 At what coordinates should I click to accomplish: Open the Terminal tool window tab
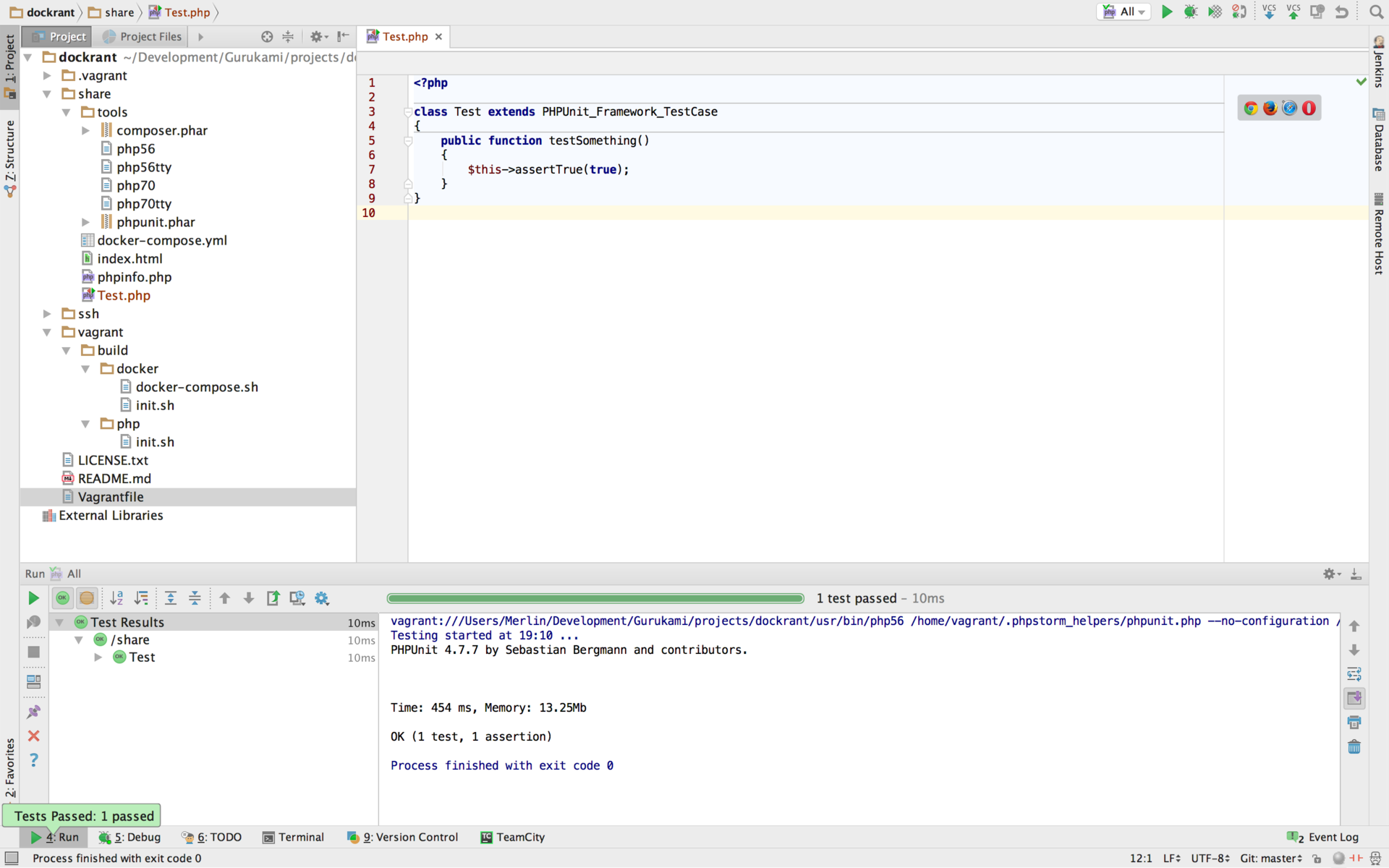click(293, 837)
